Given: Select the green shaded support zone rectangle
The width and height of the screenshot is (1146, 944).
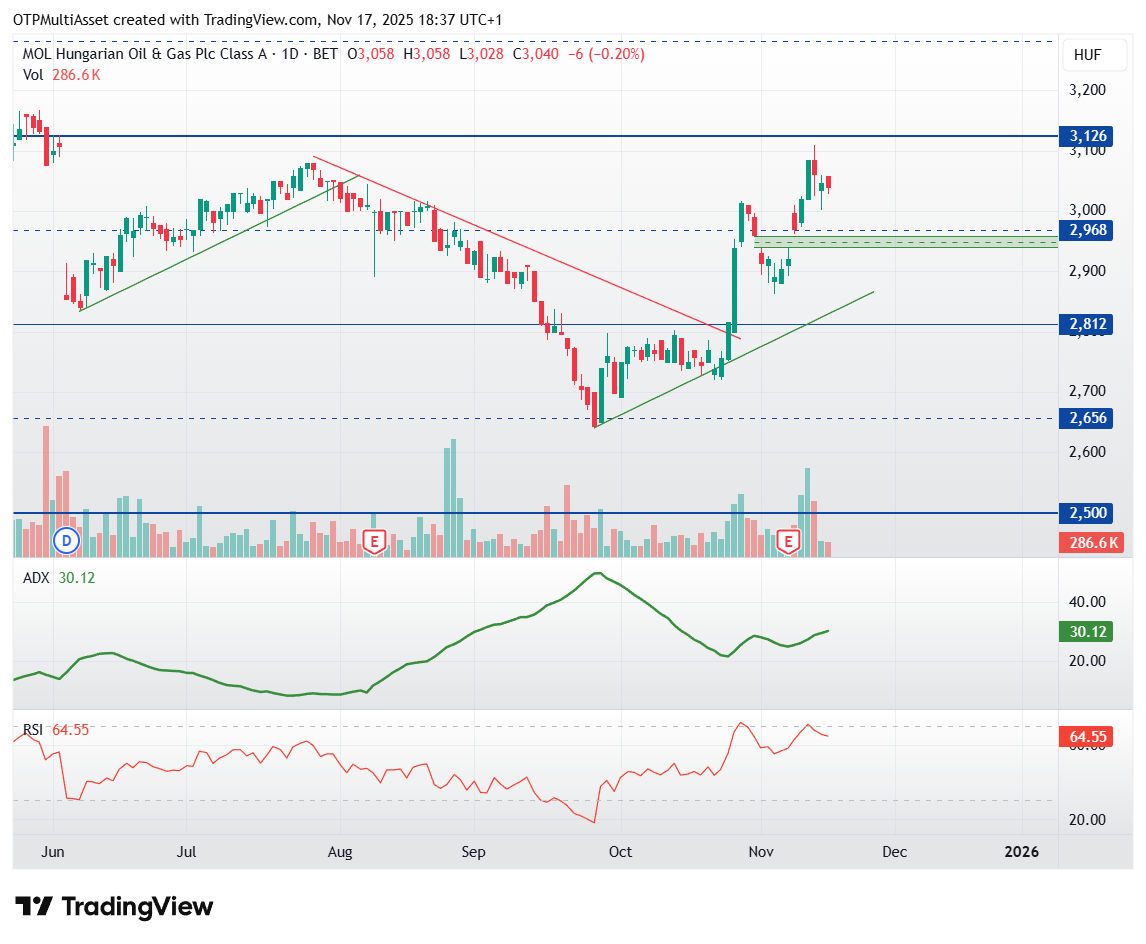Looking at the screenshot, I should [905, 241].
